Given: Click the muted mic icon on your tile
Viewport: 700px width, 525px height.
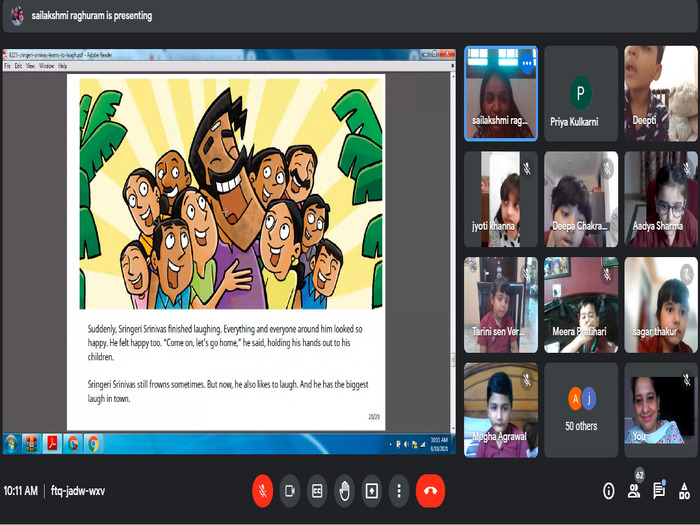Looking at the screenshot, I should pyautogui.click(x=687, y=379).
